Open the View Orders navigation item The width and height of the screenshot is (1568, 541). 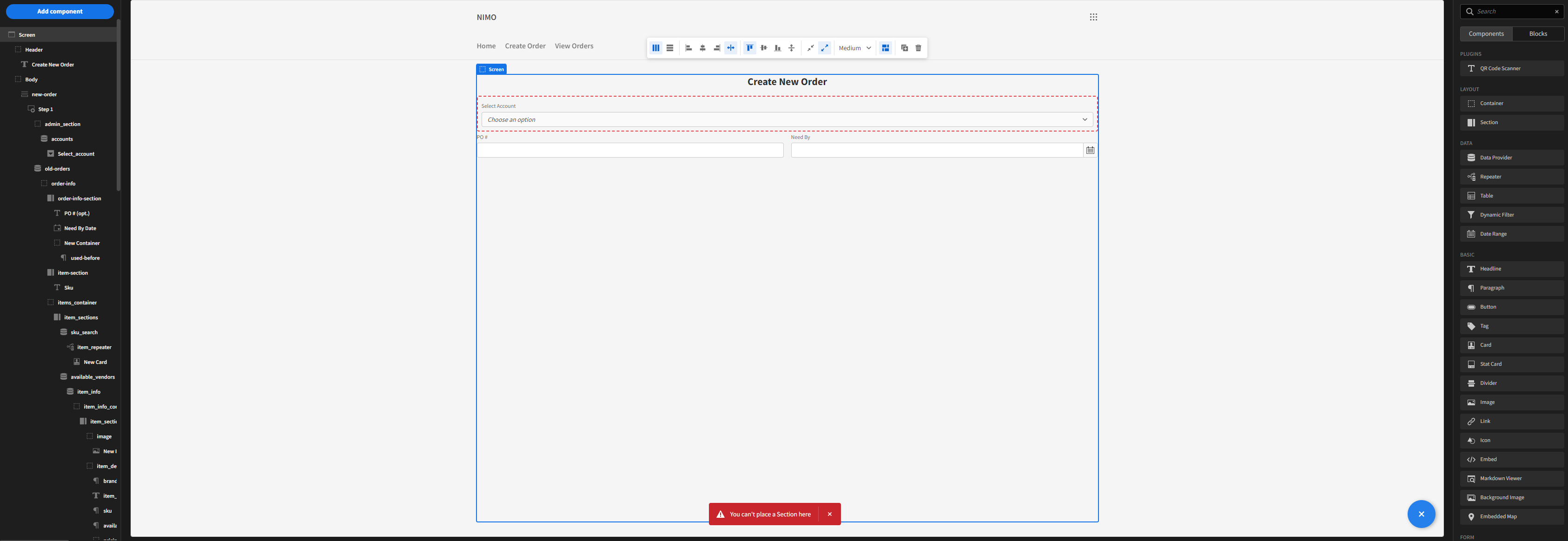(573, 46)
